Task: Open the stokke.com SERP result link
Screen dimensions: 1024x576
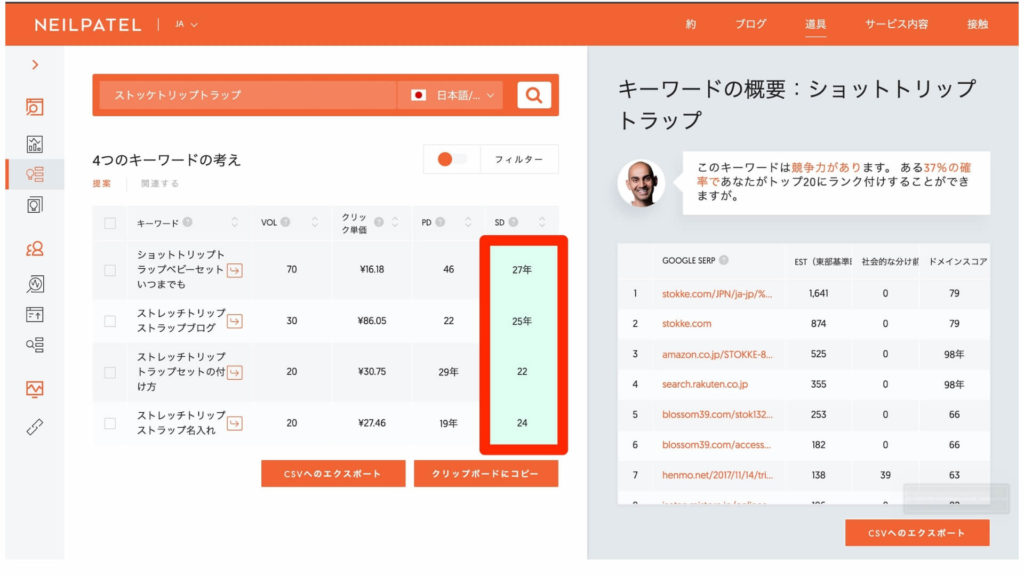Action: (x=687, y=324)
